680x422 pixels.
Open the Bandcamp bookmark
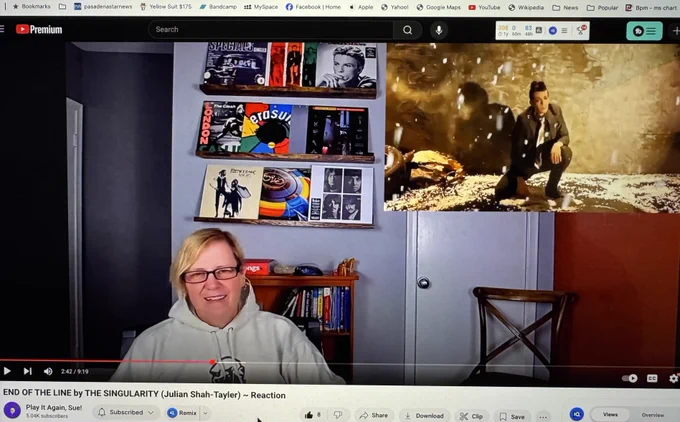point(218,7)
